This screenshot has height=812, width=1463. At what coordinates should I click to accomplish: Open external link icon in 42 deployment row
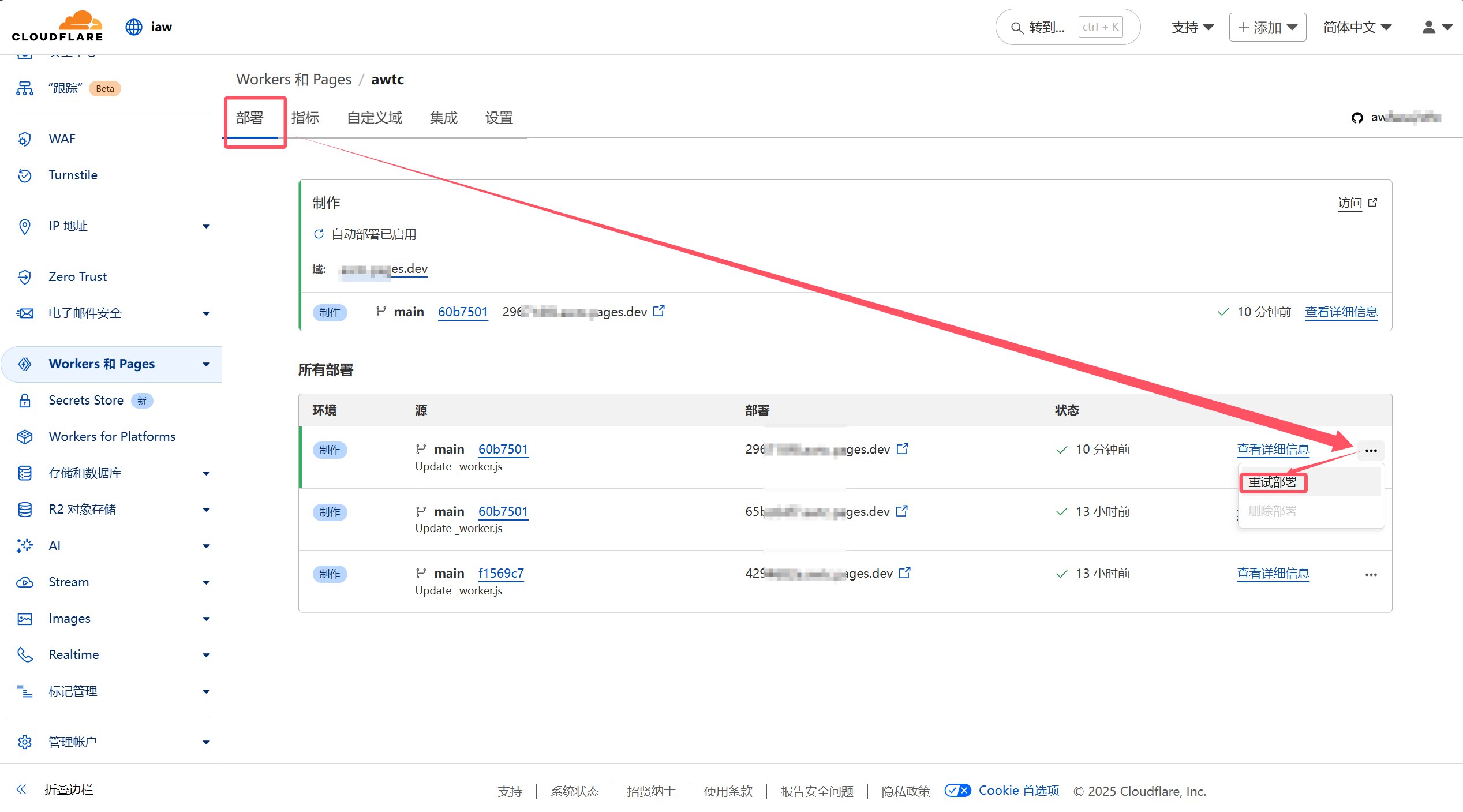click(905, 572)
